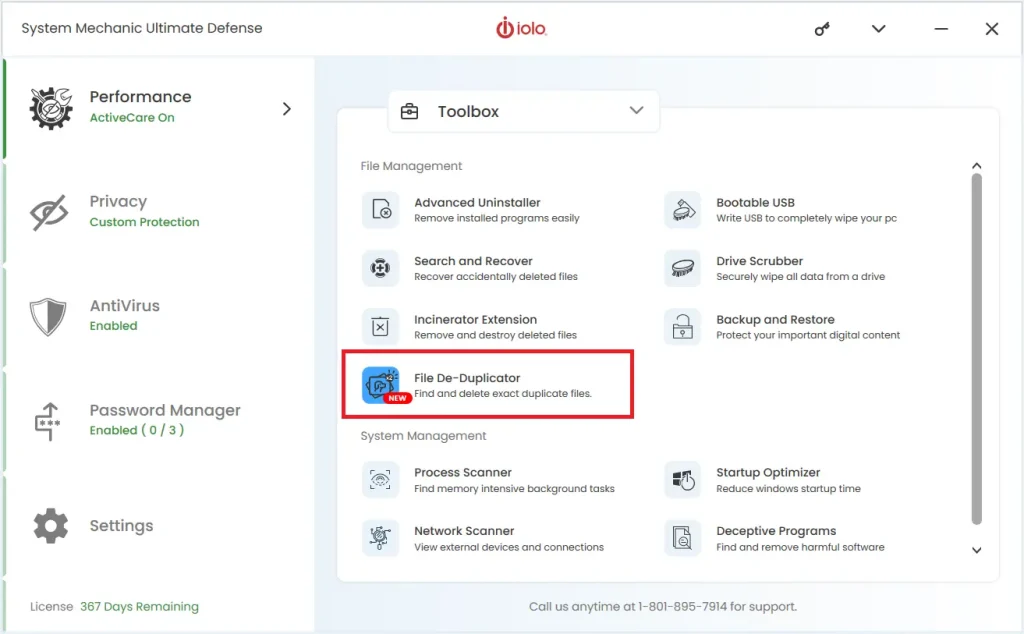Launch the Backup and Restore icon
Image resolution: width=1024 pixels, height=634 pixels.
click(682, 326)
